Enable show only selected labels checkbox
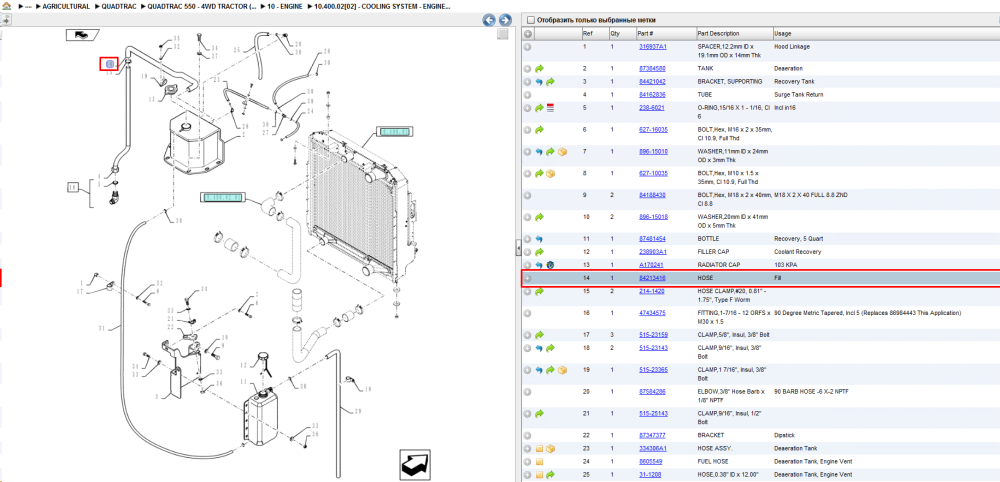The height and width of the screenshot is (482, 1000). [x=531, y=20]
